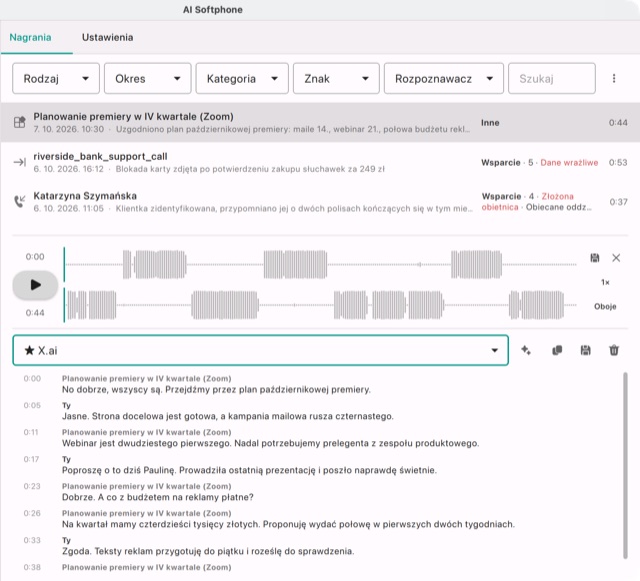Screen dimensions: 640x581
Task: Click the line starting "Poproszę o to dziś Paulinę"
Action: pos(249,470)
